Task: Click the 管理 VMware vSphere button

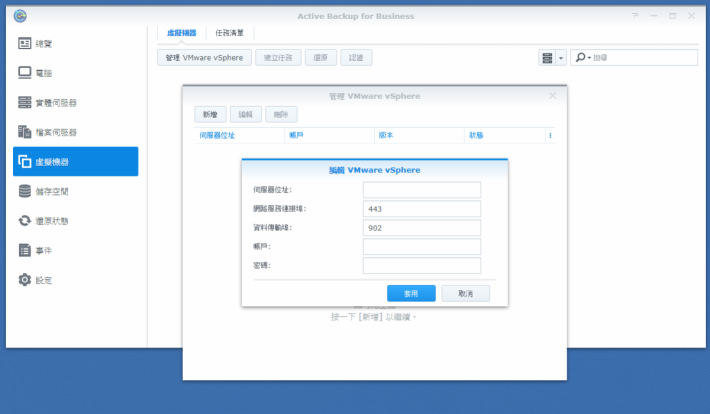Action: coord(204,58)
